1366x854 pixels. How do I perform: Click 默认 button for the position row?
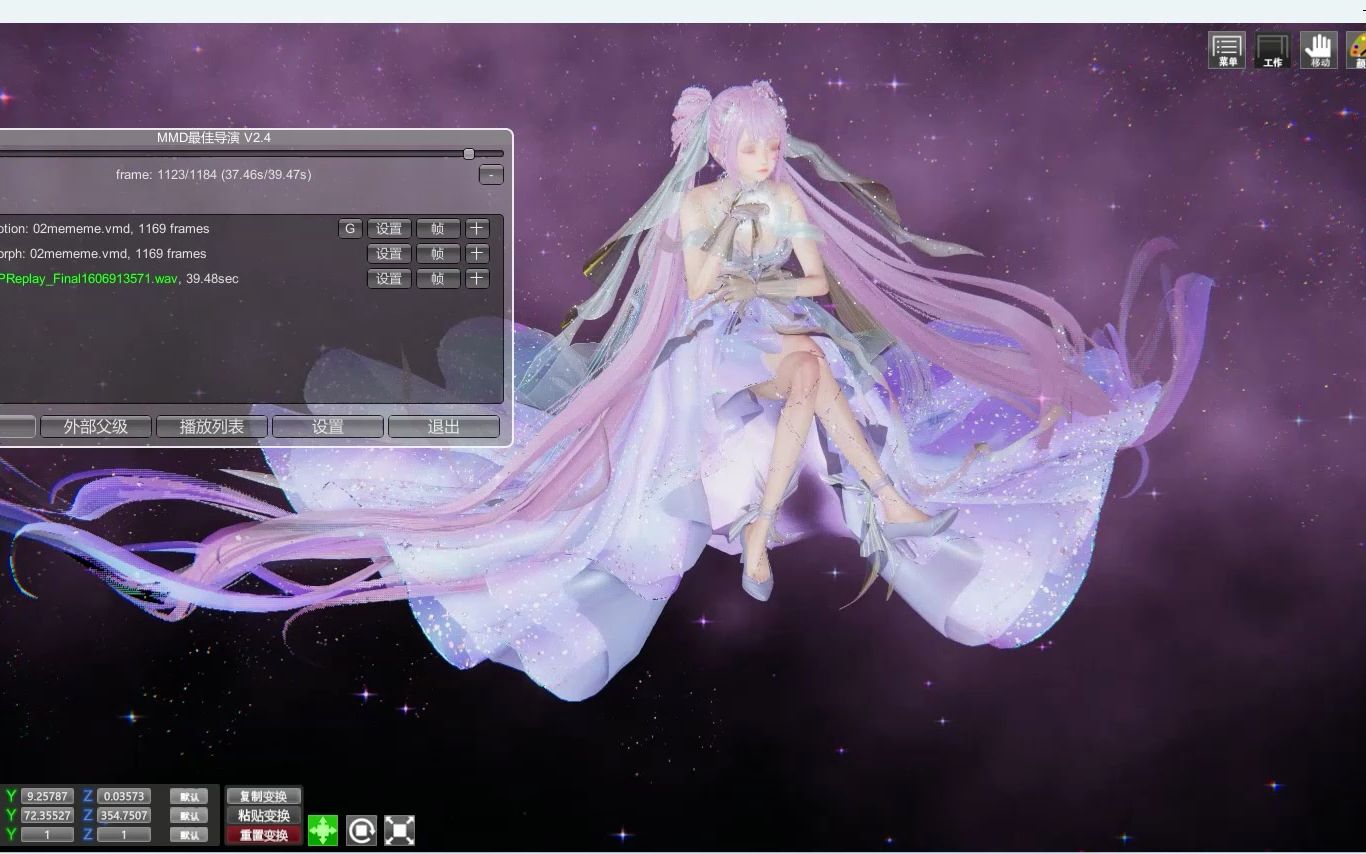189,796
